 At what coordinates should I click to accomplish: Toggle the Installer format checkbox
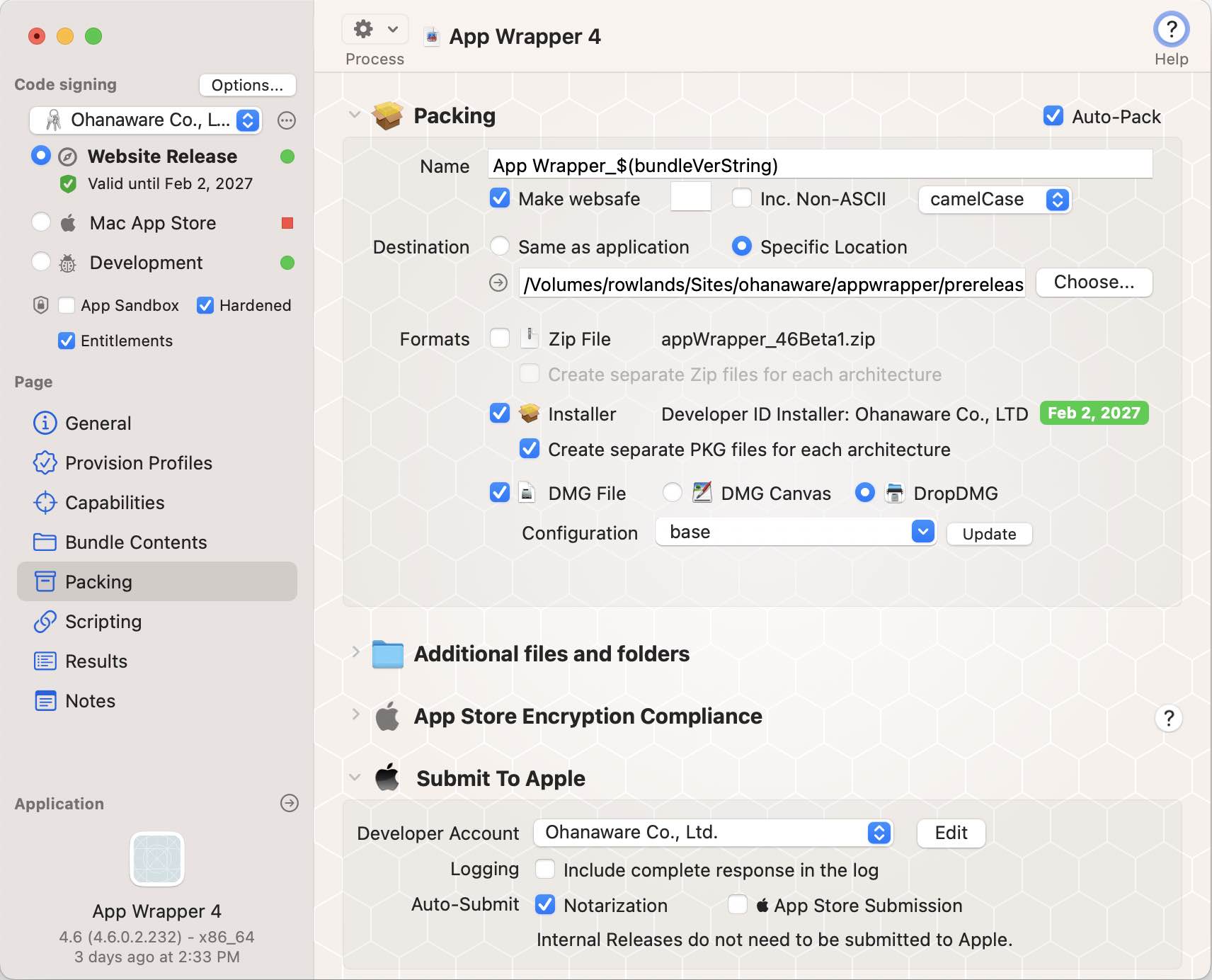pos(500,414)
